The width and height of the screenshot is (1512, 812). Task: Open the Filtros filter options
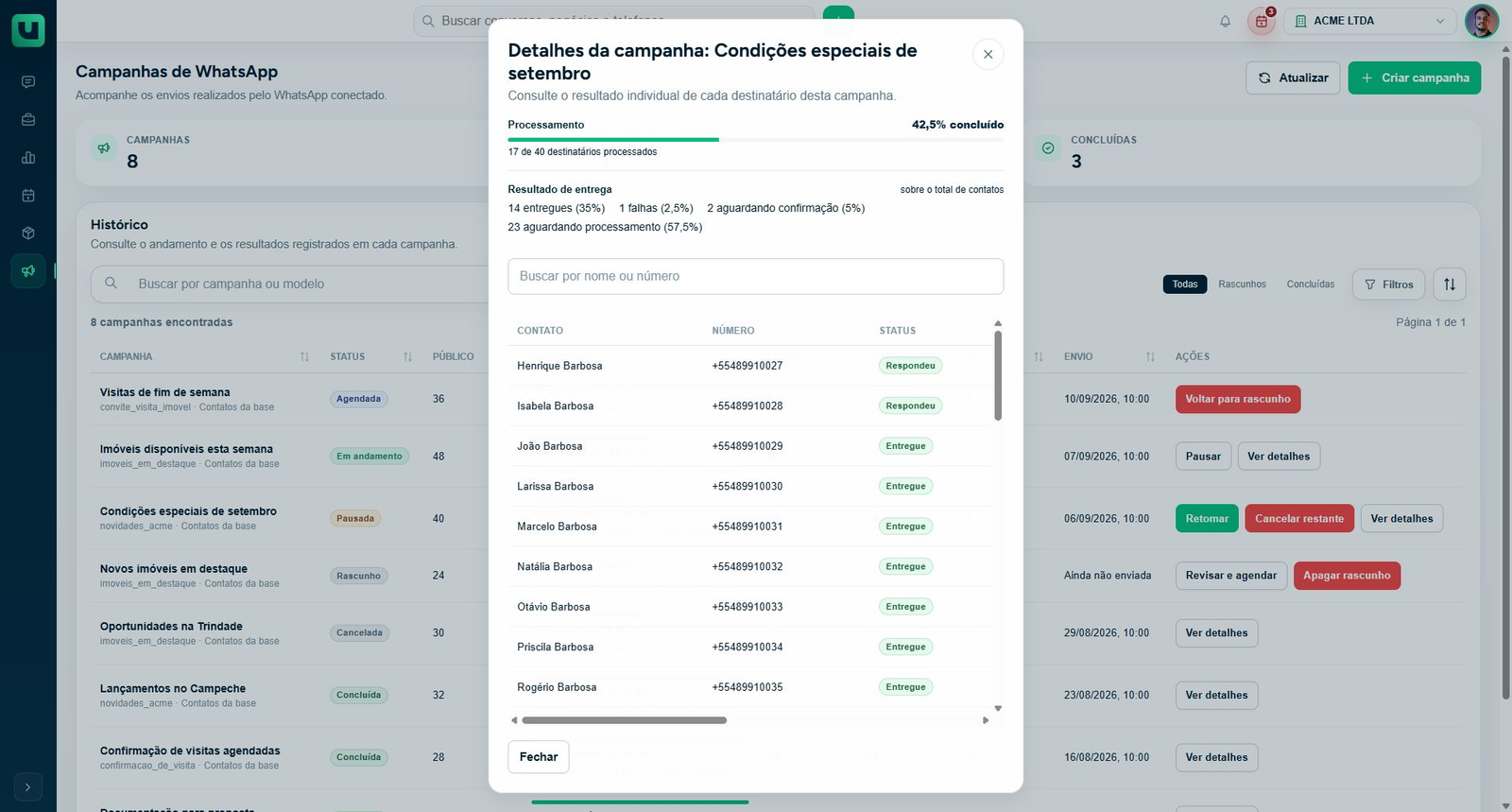(x=1389, y=285)
